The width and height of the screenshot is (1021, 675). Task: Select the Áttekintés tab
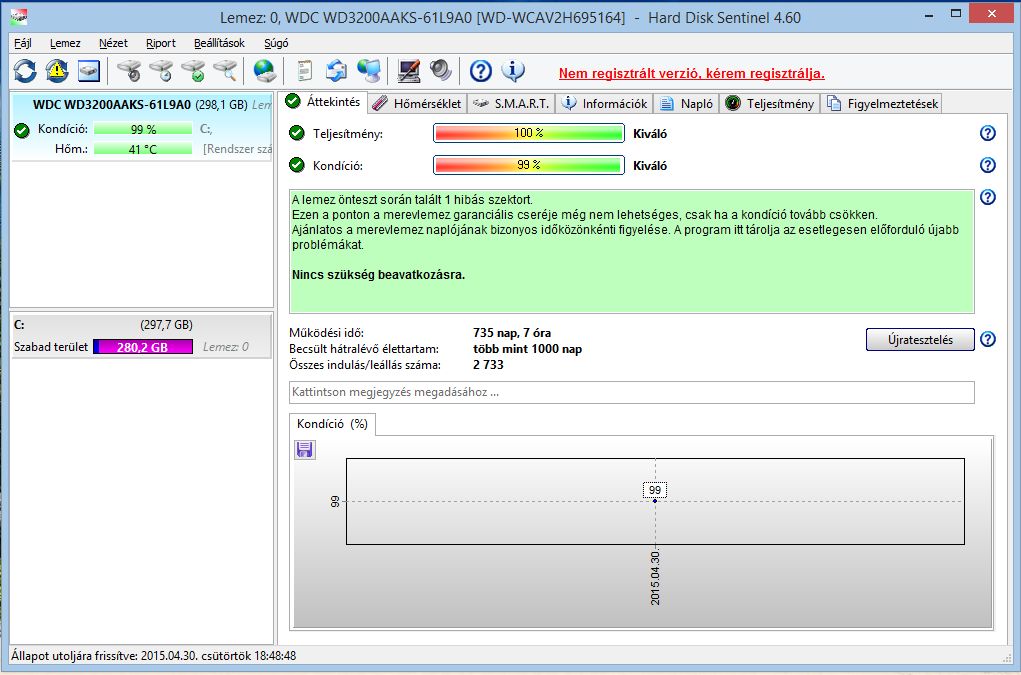(x=324, y=102)
